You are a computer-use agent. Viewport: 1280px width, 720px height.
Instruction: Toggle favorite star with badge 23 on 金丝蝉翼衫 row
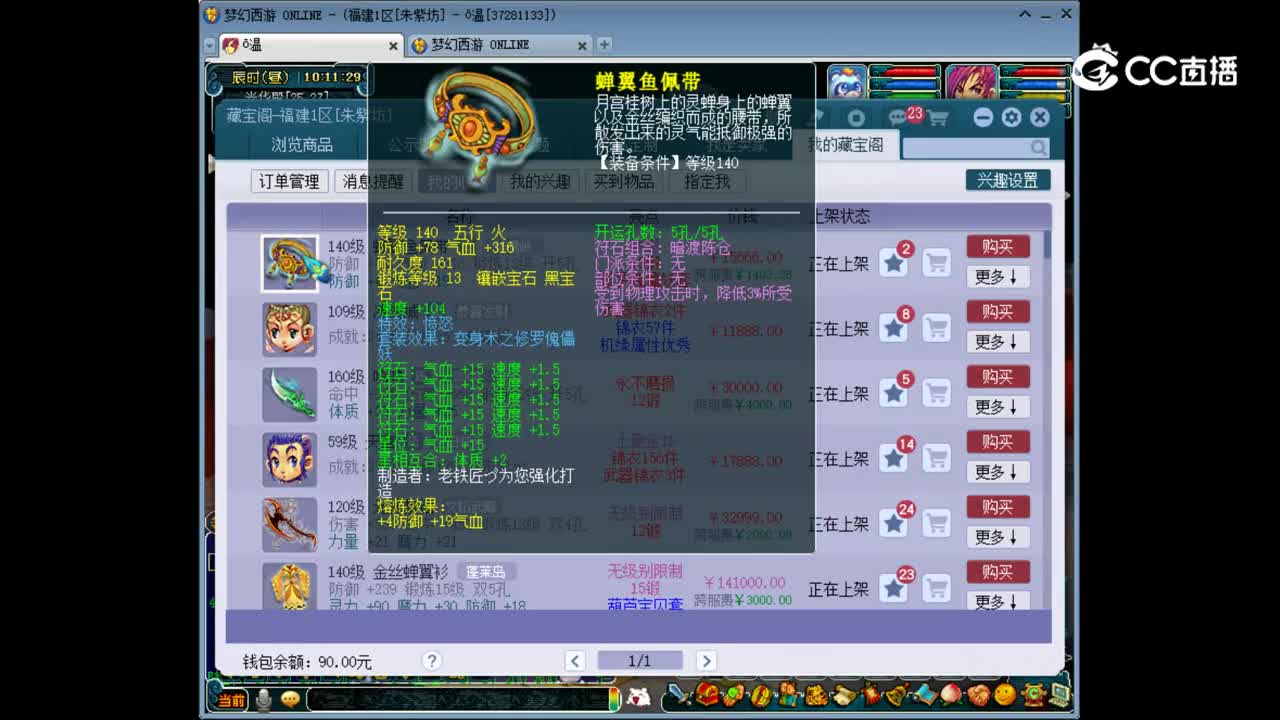click(894, 588)
